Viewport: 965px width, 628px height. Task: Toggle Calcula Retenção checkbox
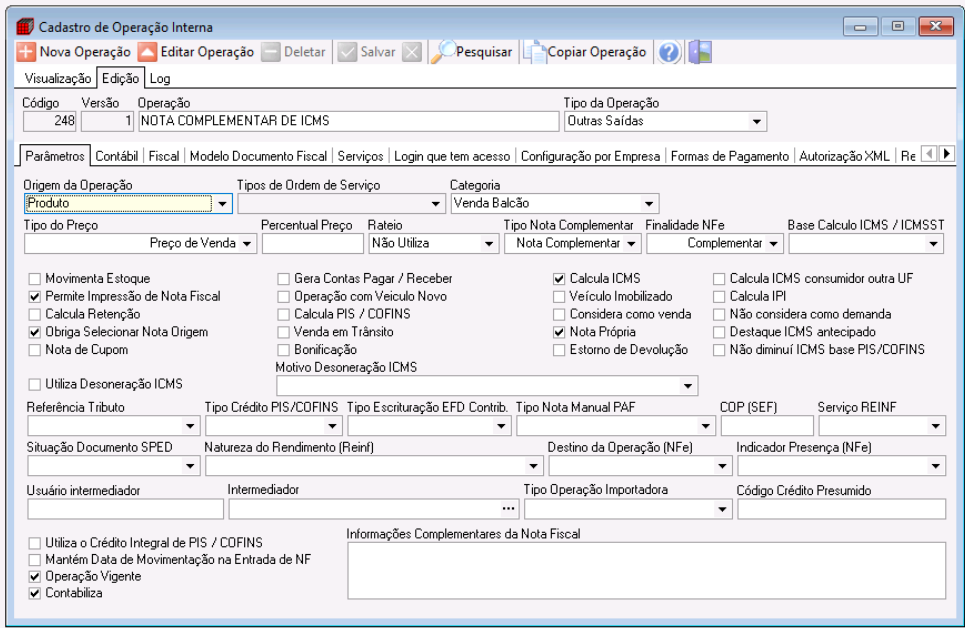coord(34,315)
